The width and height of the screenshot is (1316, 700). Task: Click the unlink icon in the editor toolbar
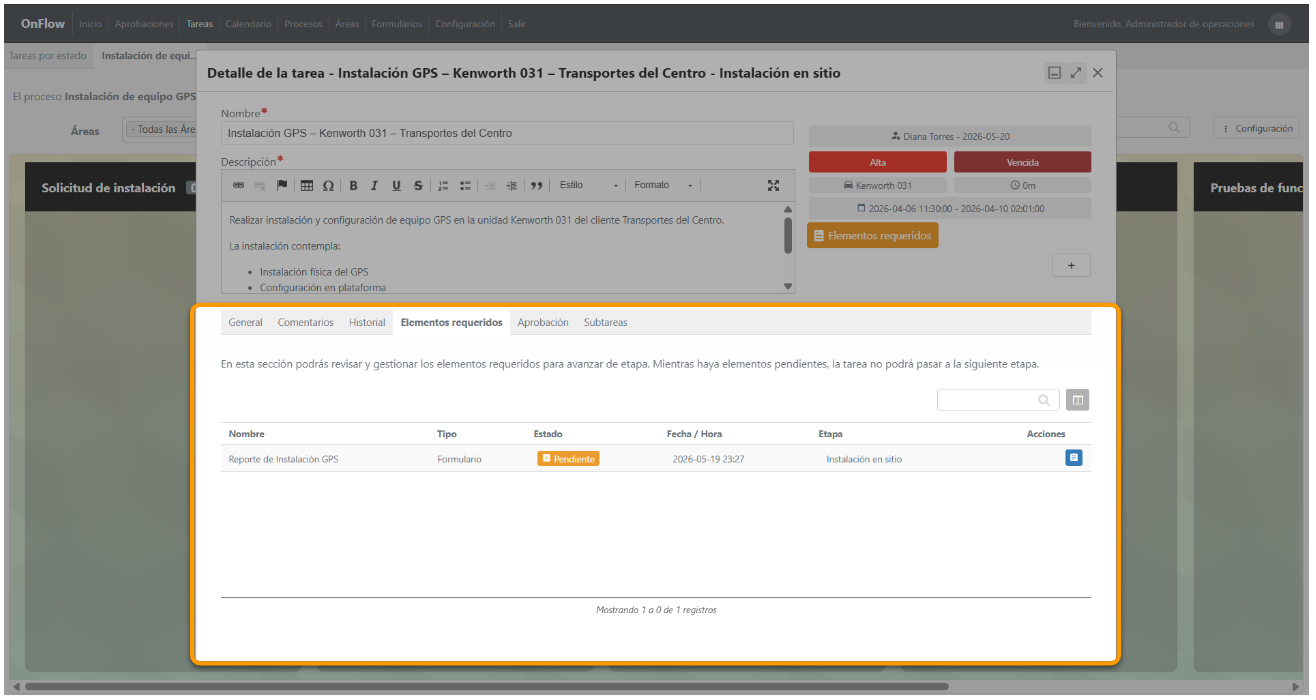click(x=260, y=185)
